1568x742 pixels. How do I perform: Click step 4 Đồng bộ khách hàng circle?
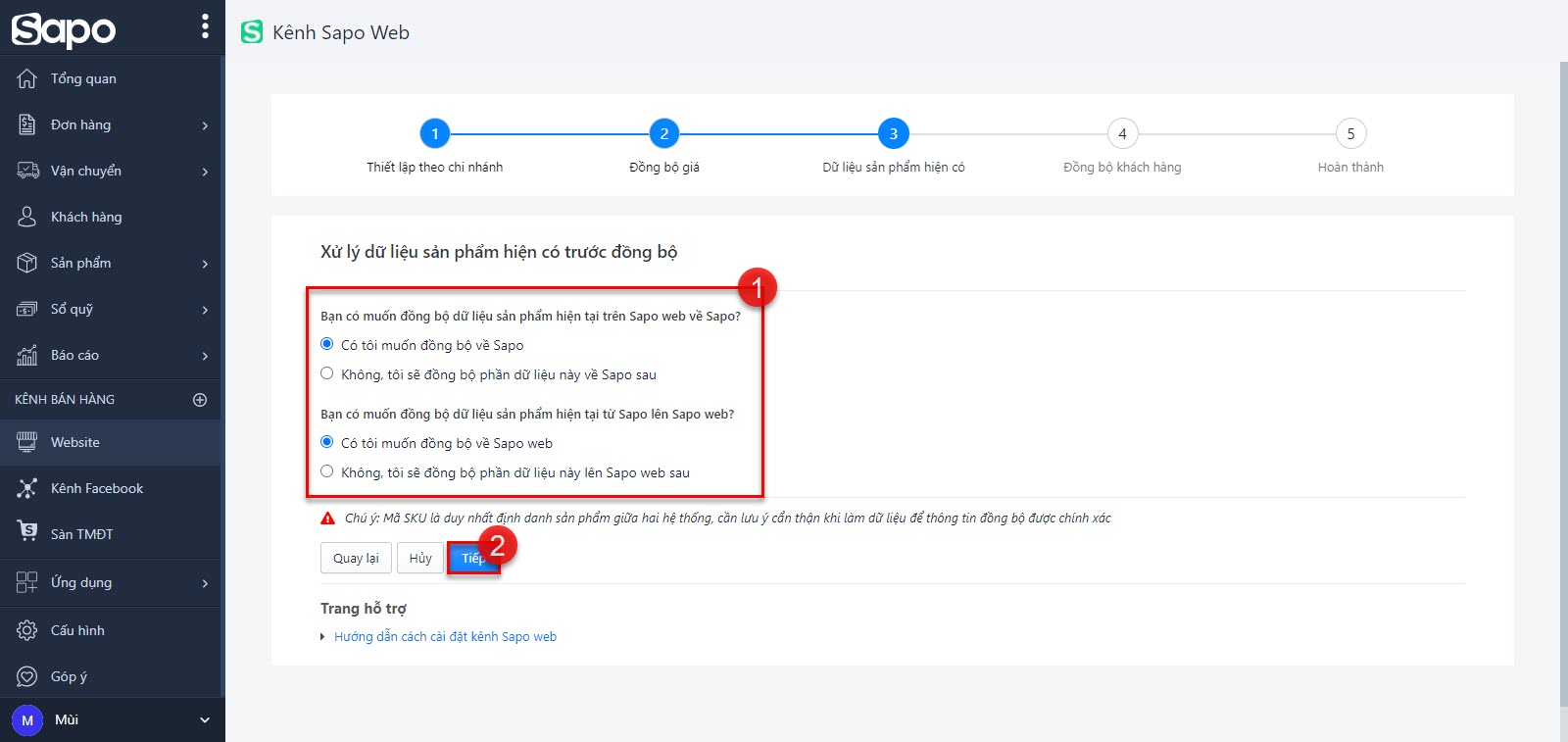click(x=1122, y=133)
